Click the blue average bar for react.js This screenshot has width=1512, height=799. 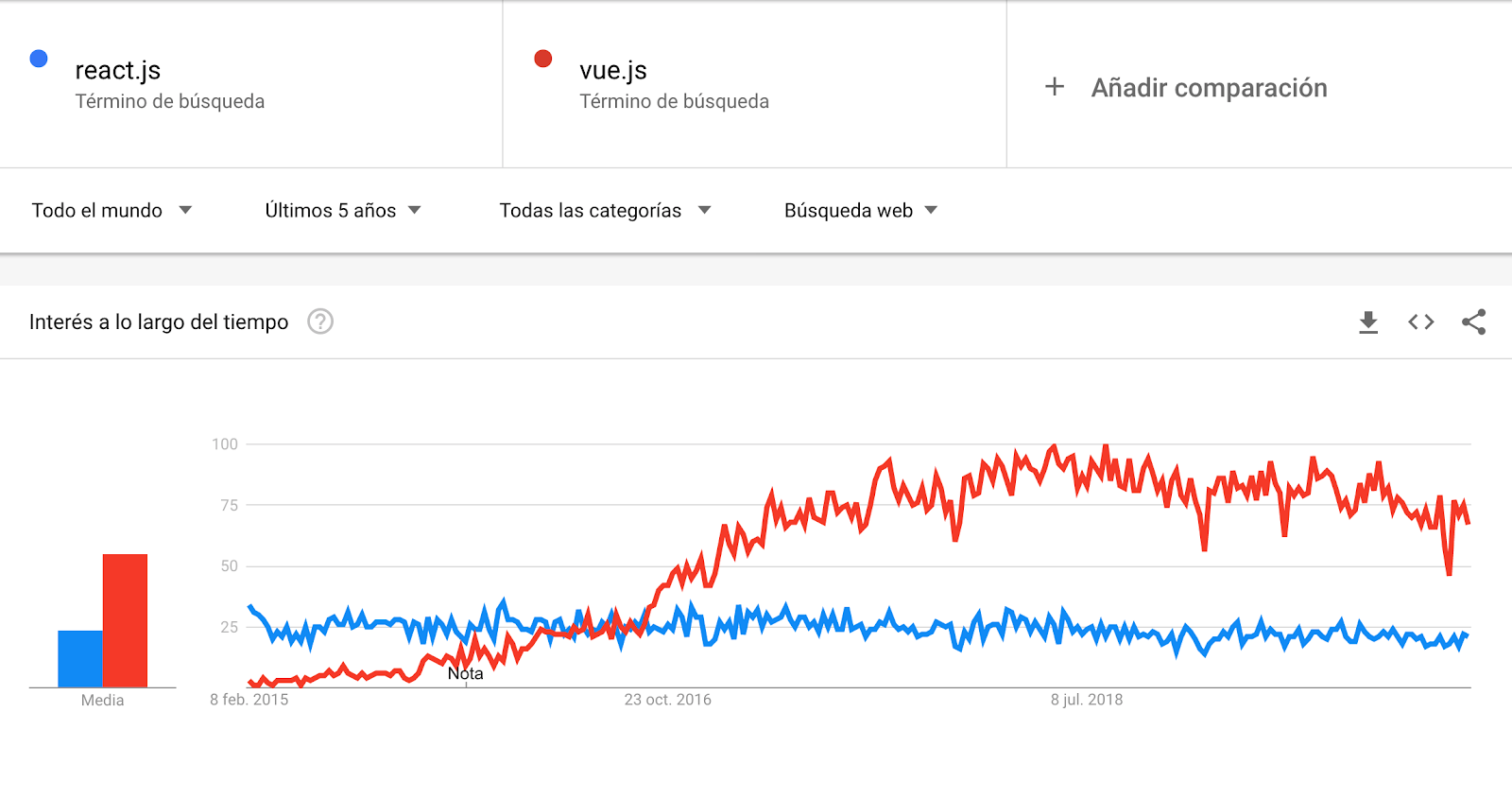click(x=80, y=658)
